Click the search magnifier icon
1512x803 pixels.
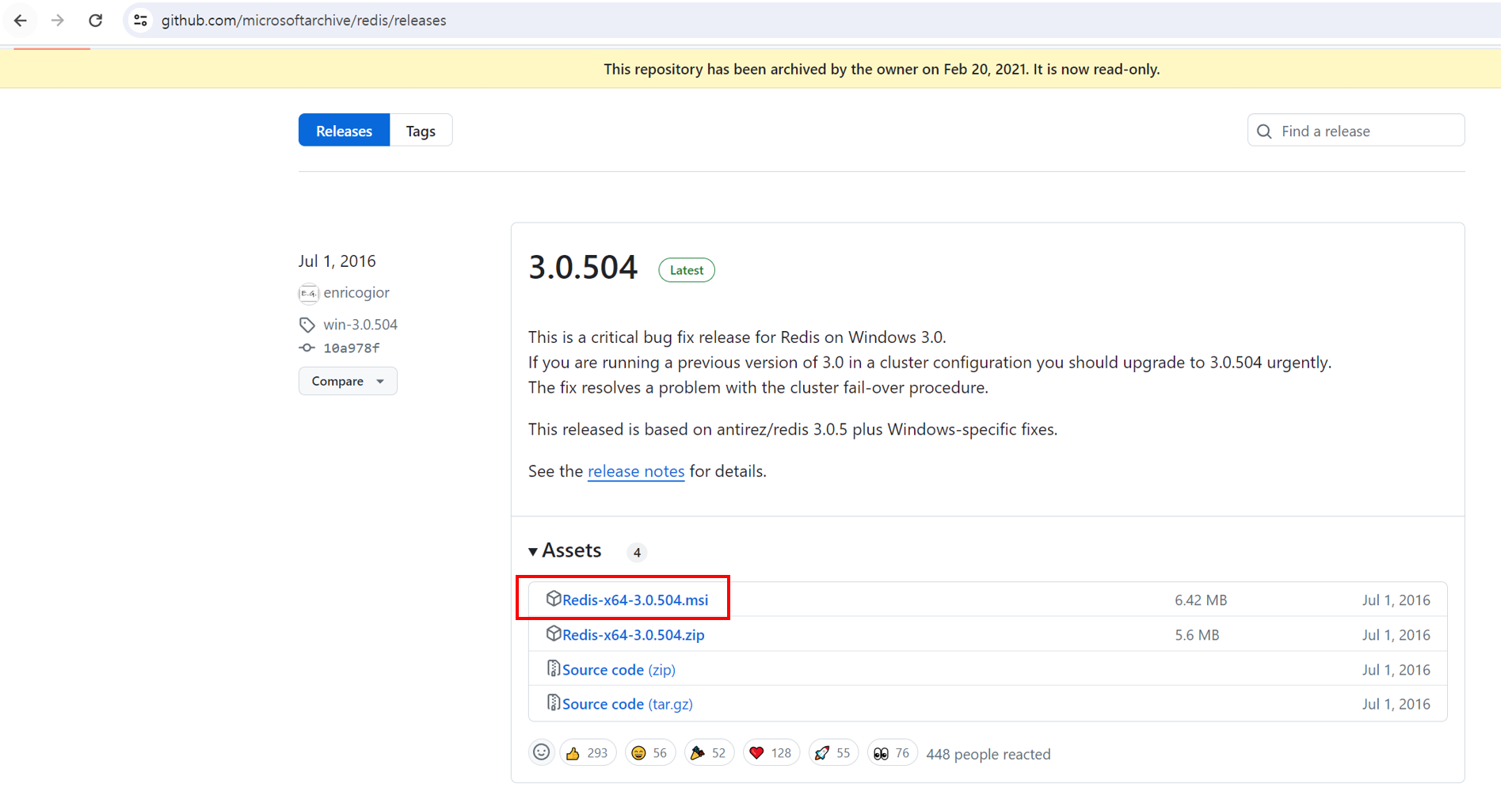[1265, 131]
